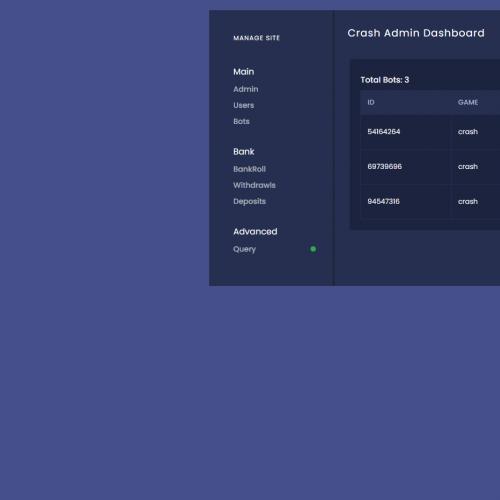Click the Bank section heading
Screen dimensions: 500x500
pos(244,152)
